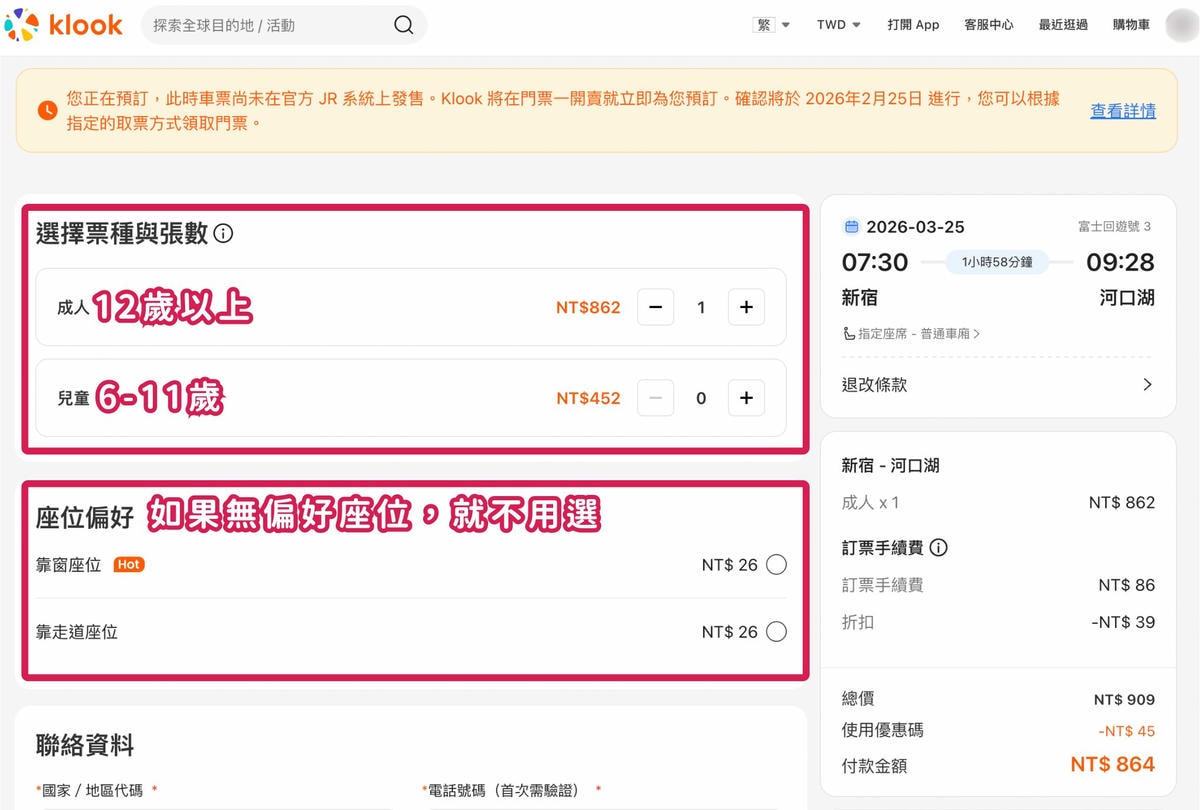This screenshot has width=1200, height=810.
Task: Click the user profile avatar
Action: tap(1180, 25)
